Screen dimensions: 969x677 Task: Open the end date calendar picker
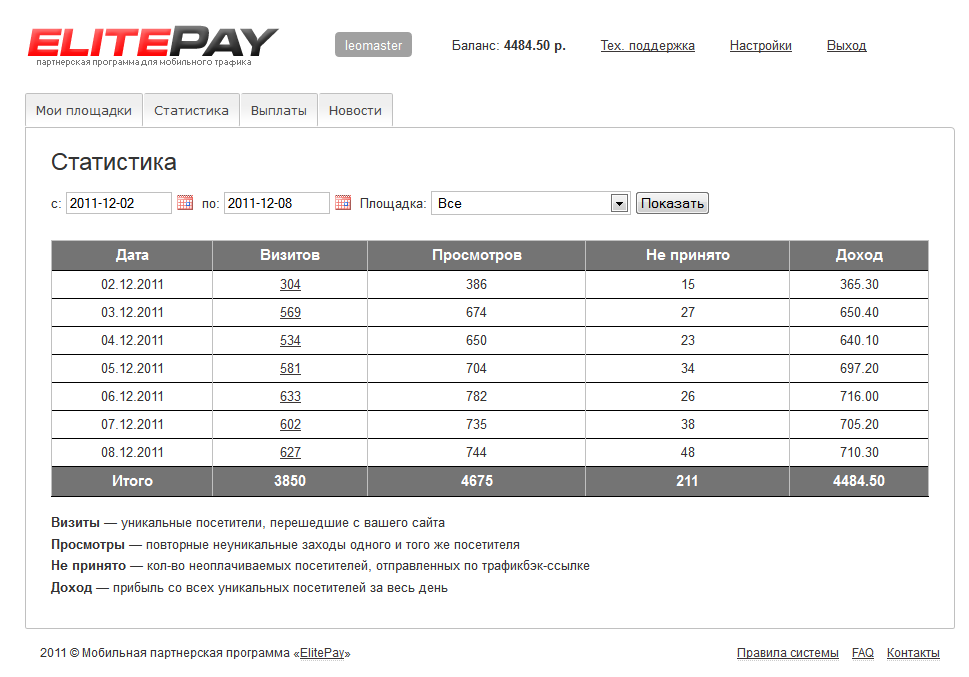click(343, 203)
